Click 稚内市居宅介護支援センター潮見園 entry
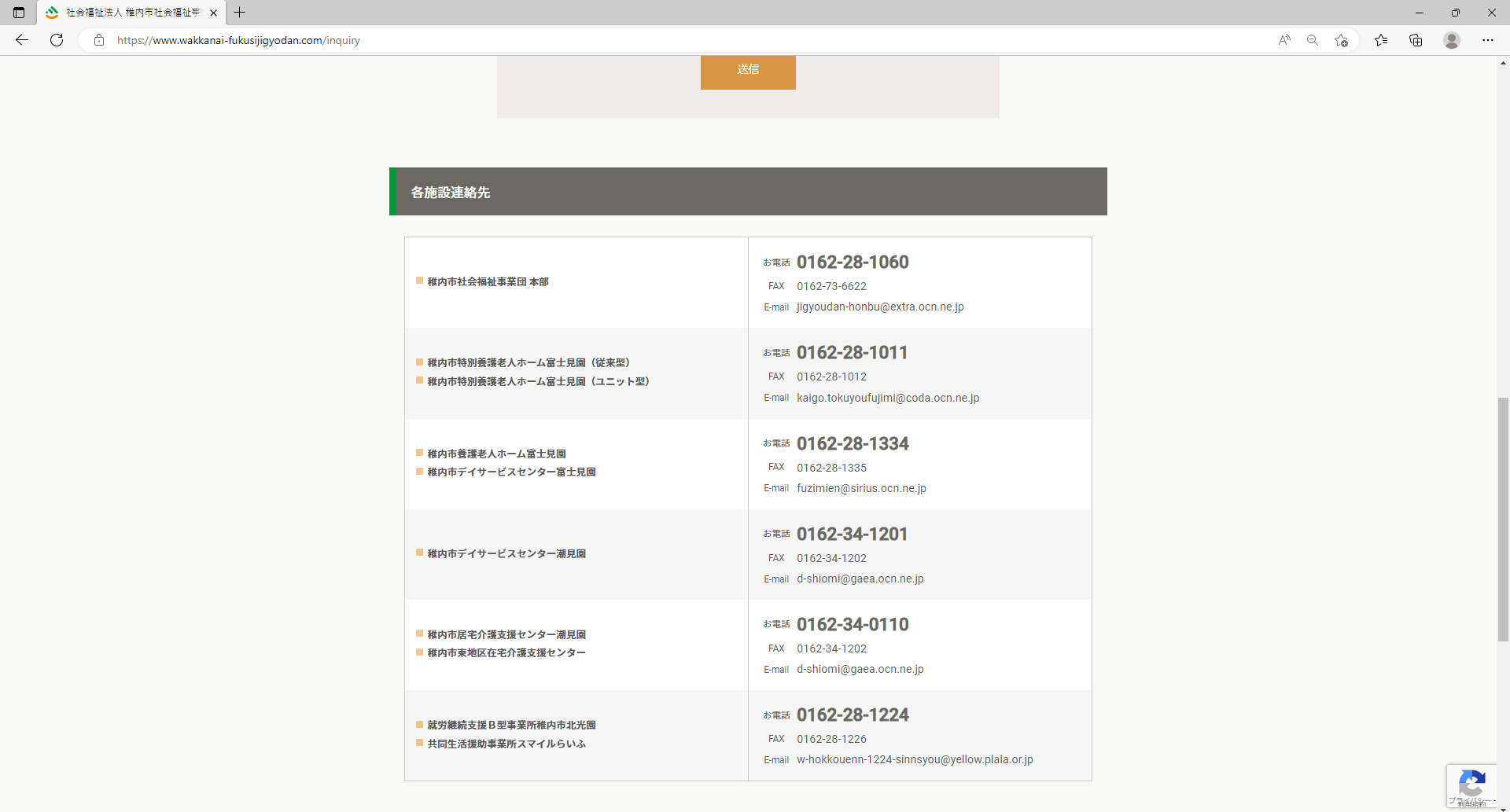 (x=506, y=634)
